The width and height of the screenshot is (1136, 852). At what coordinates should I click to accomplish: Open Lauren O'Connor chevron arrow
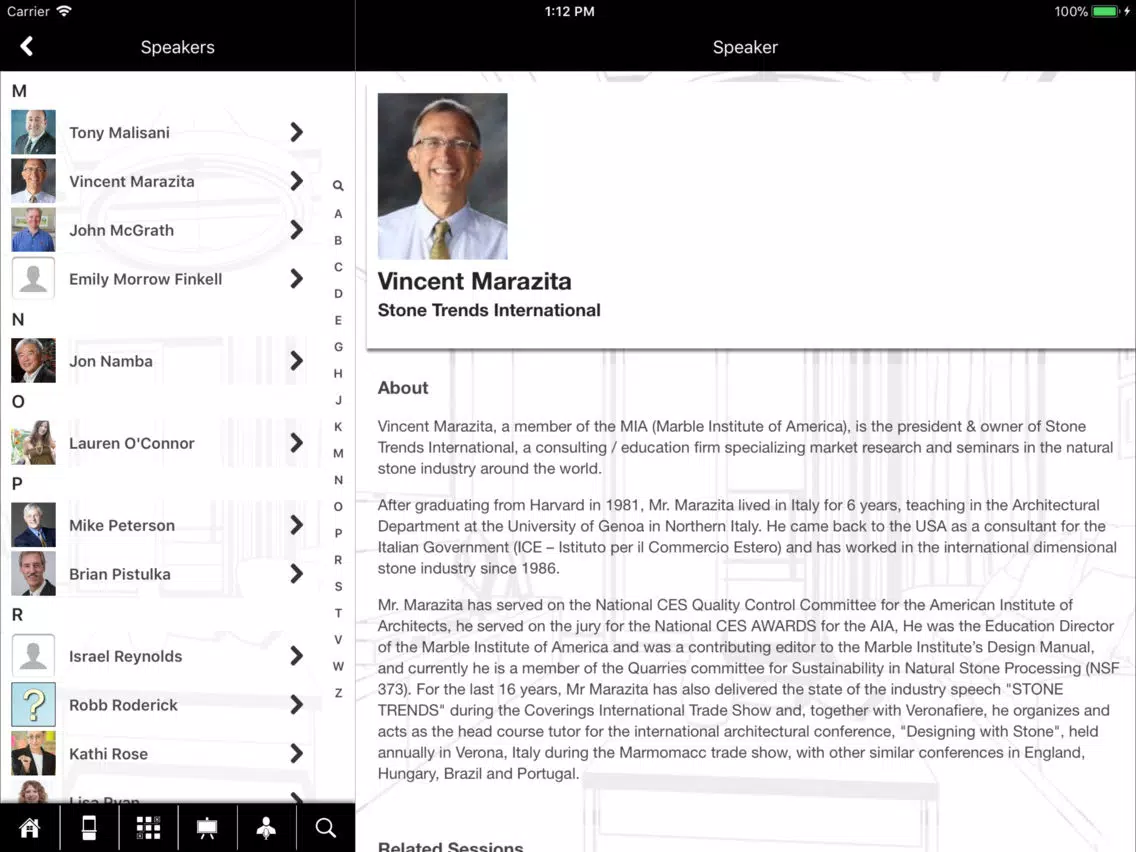coord(296,443)
